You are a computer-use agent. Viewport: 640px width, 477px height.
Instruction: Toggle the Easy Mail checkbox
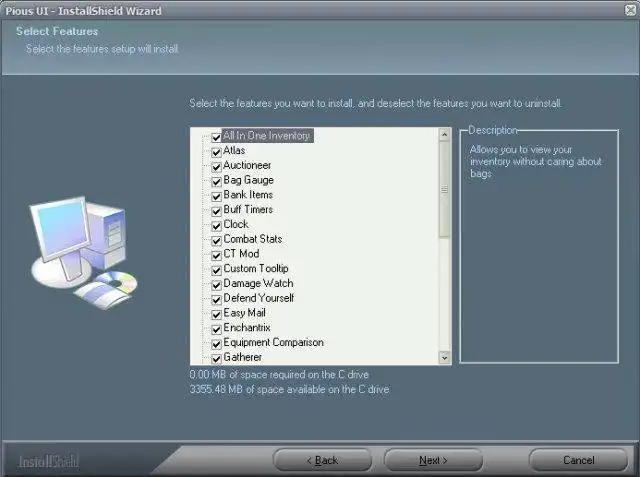pos(216,314)
